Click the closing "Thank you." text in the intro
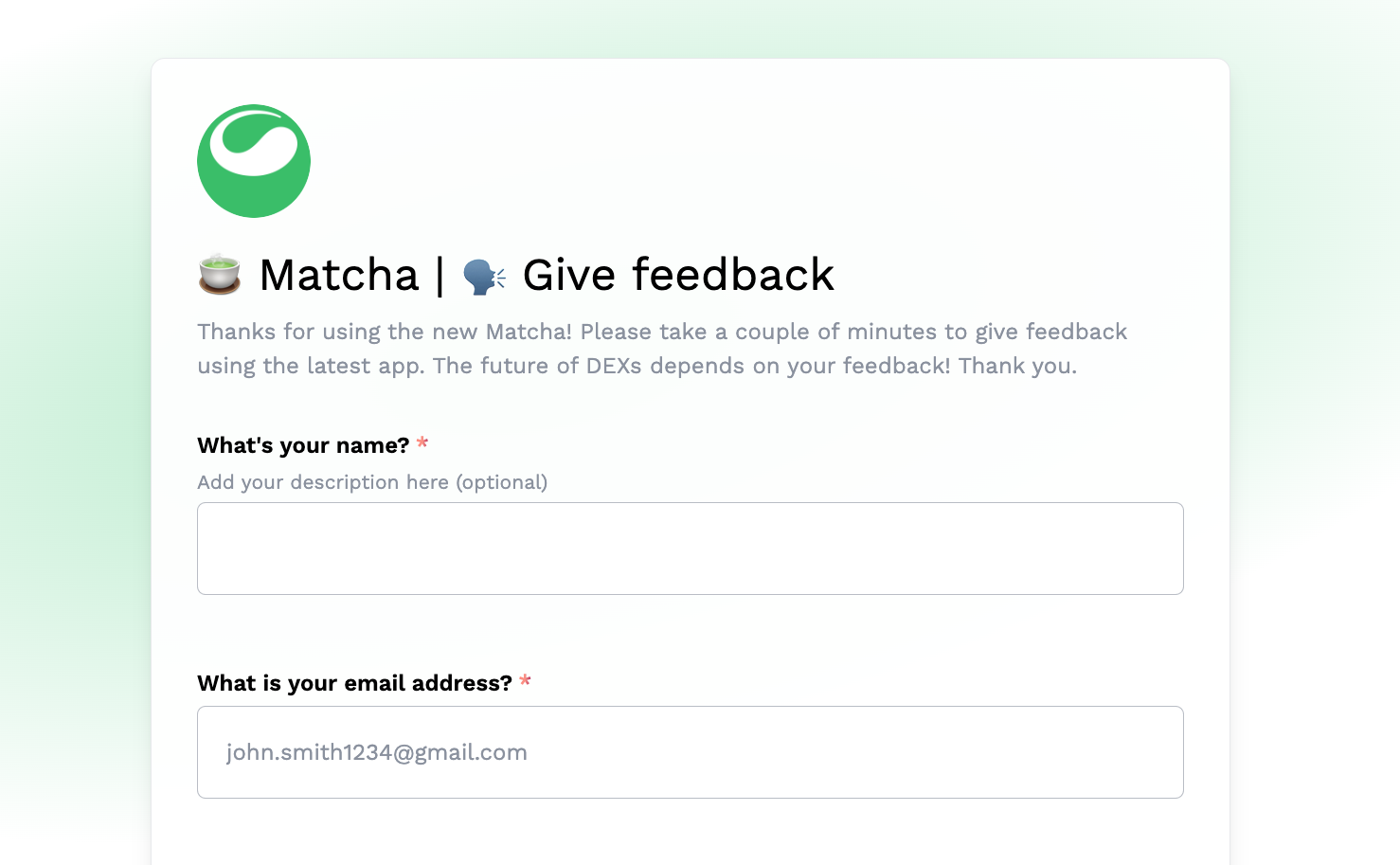This screenshot has width=1400, height=865. 1017,366
